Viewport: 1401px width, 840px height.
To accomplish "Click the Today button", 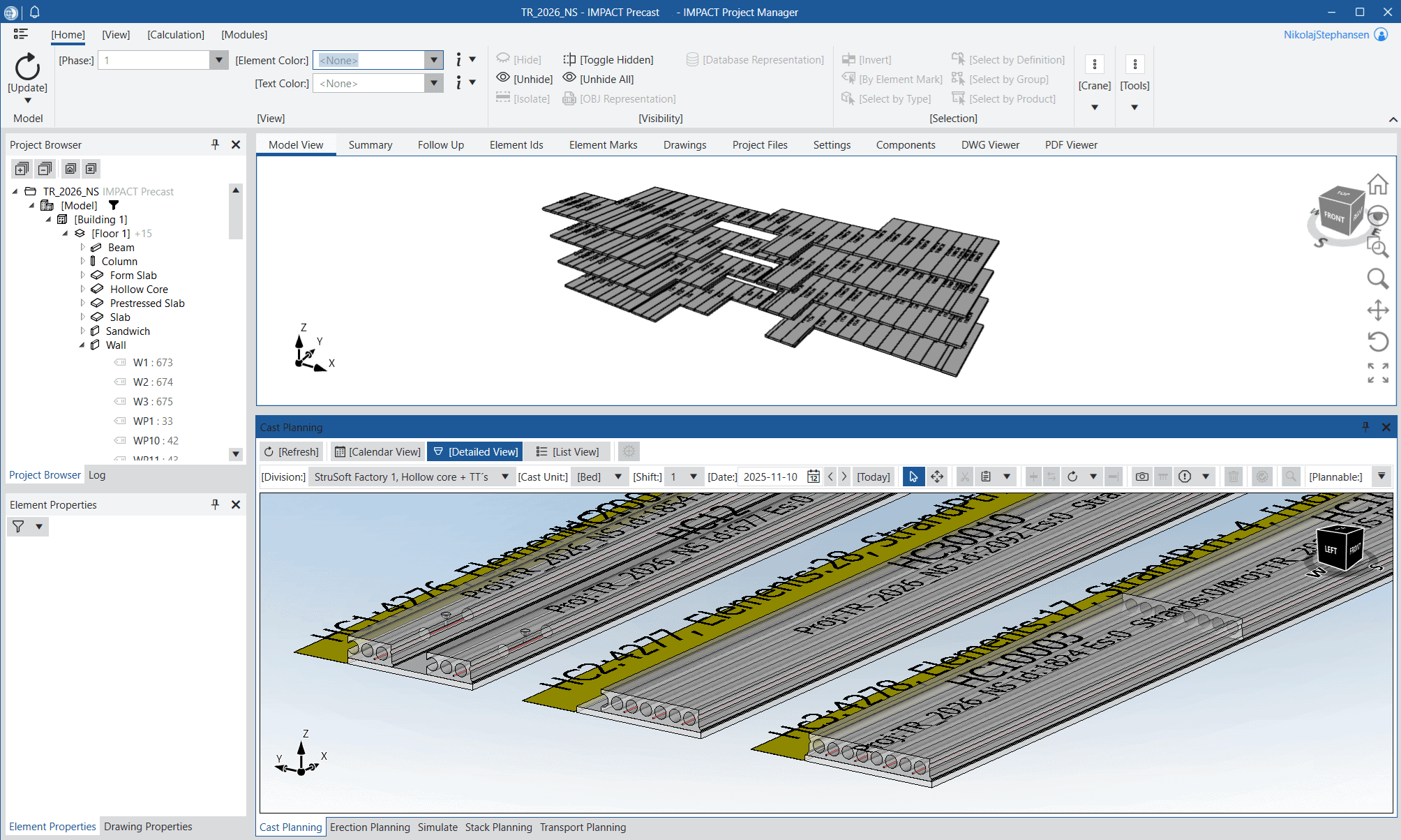I will (873, 477).
